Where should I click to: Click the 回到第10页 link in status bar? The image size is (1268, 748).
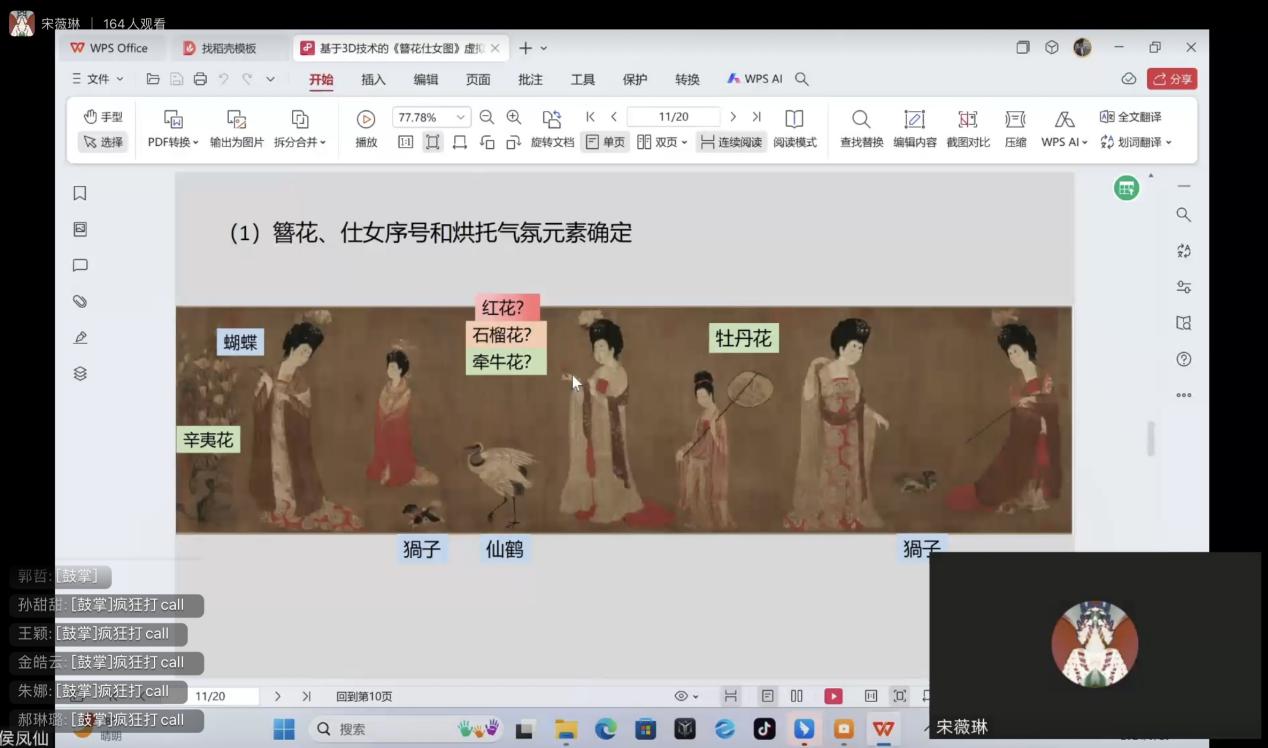tap(364, 696)
